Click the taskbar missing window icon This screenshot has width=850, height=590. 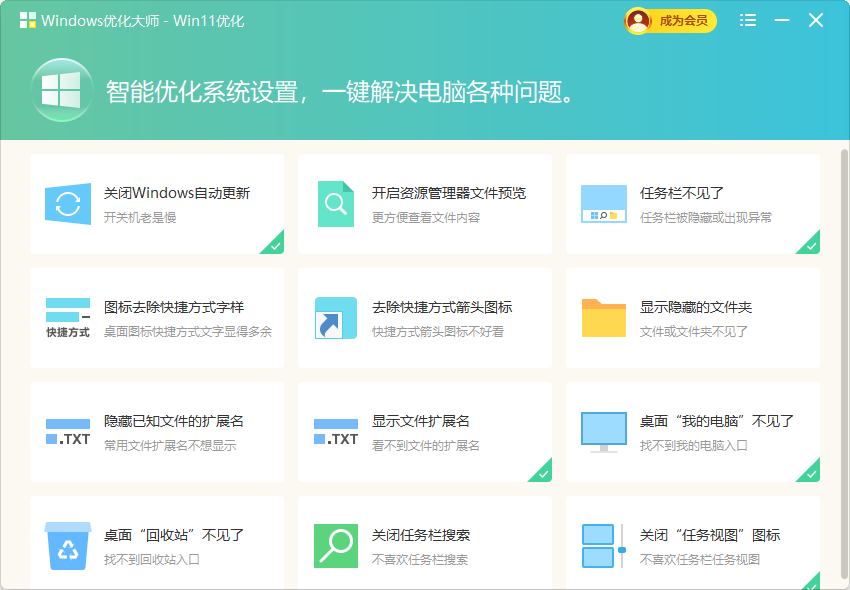click(604, 204)
